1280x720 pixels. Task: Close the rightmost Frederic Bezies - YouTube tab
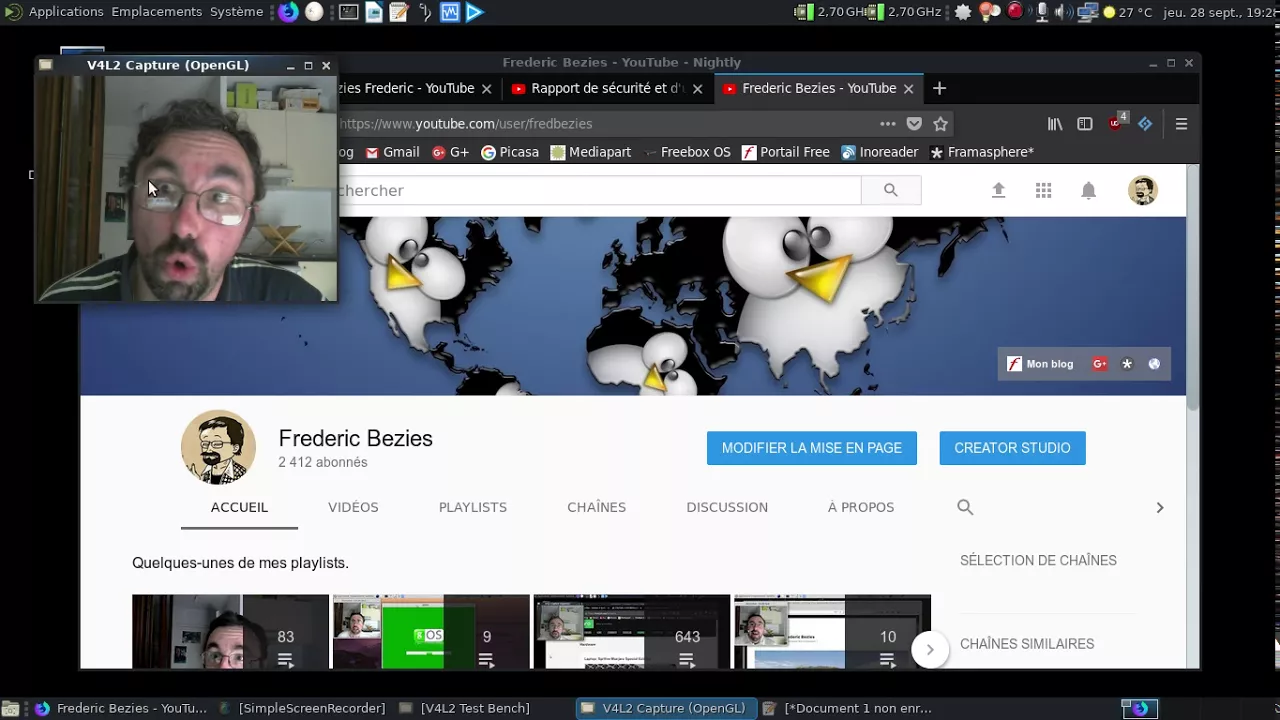pos(908,88)
